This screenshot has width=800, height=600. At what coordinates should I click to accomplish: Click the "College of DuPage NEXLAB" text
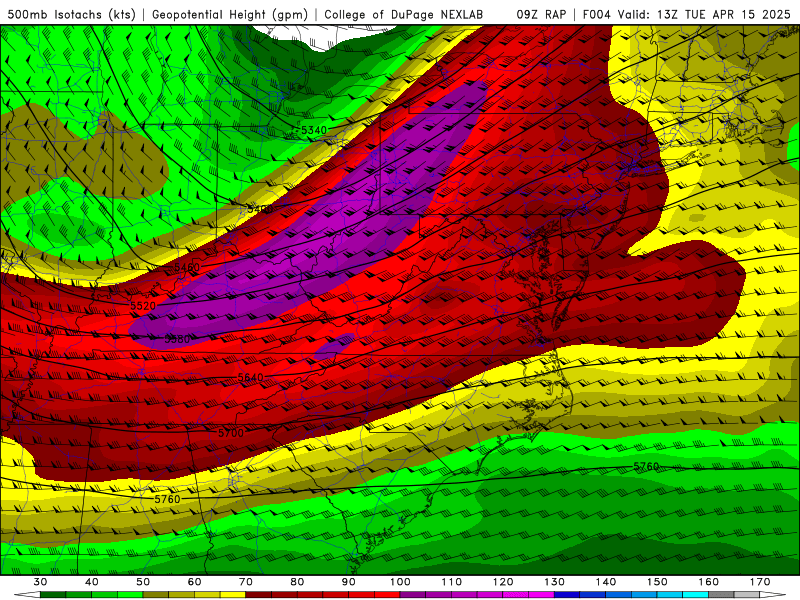pos(404,14)
